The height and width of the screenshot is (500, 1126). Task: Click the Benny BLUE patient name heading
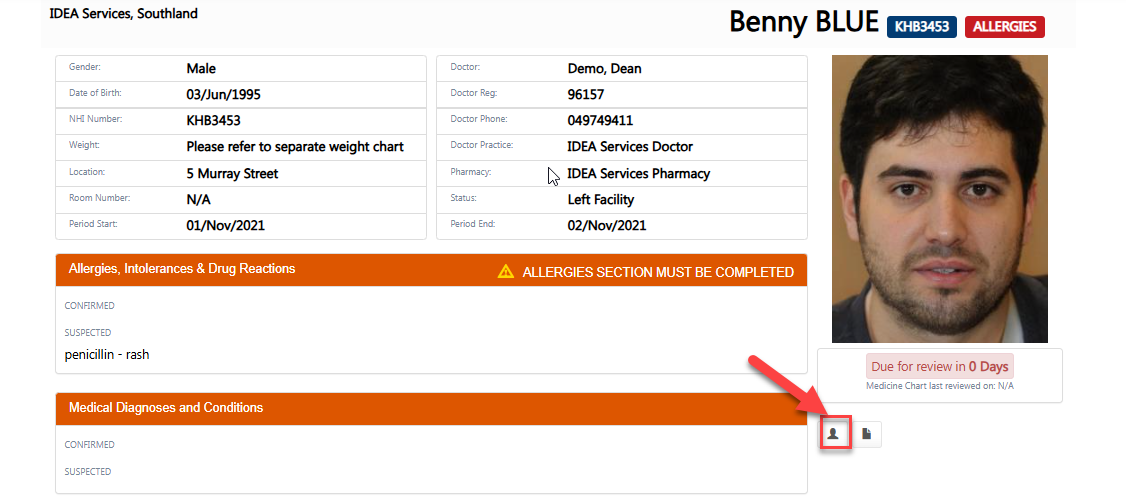click(x=804, y=22)
